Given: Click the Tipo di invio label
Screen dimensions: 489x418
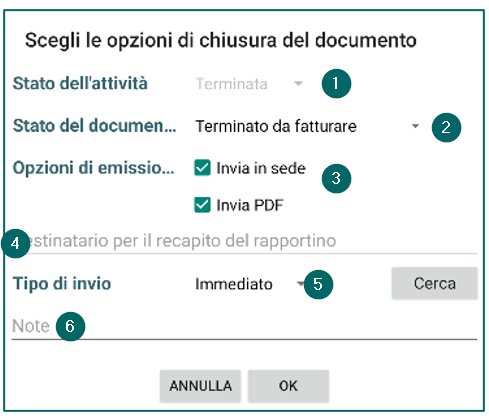Looking at the screenshot, I should point(62,284).
